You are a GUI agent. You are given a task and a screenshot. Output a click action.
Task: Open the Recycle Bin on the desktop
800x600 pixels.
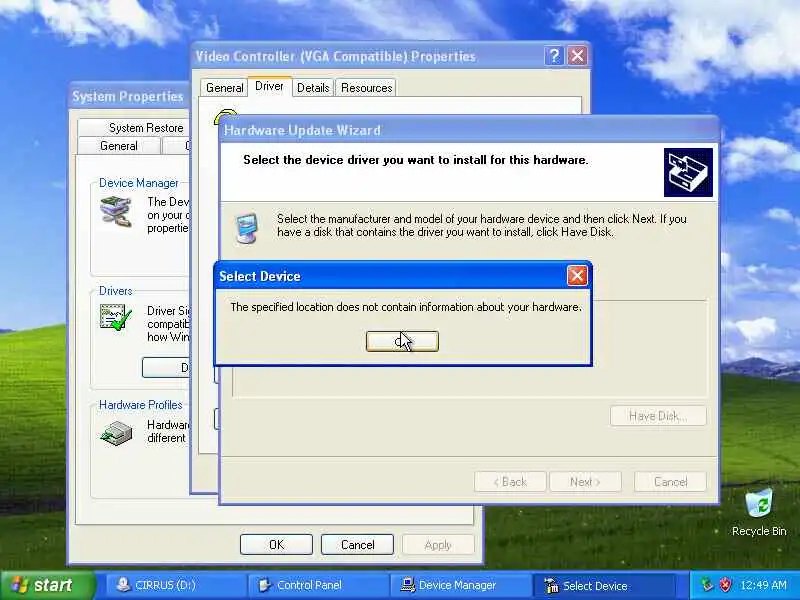click(759, 513)
